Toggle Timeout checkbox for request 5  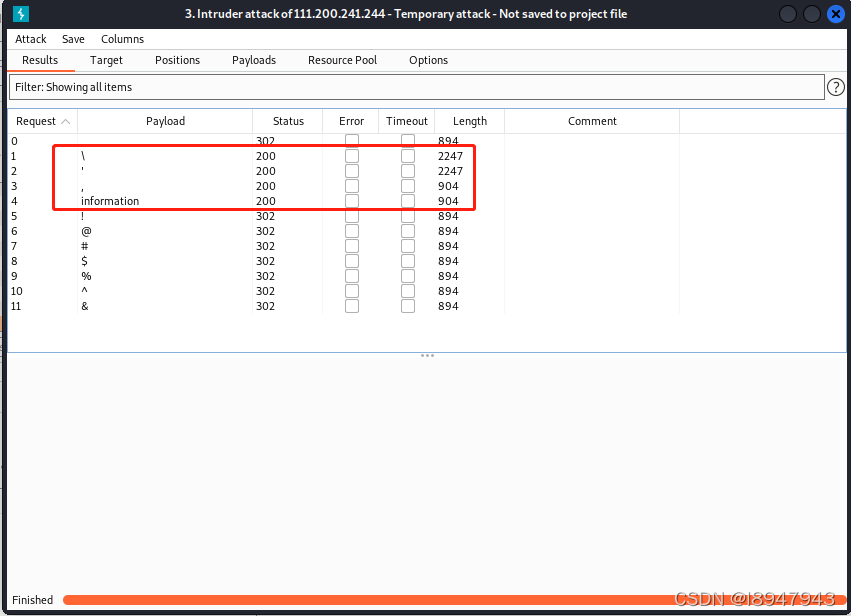pyautogui.click(x=408, y=216)
